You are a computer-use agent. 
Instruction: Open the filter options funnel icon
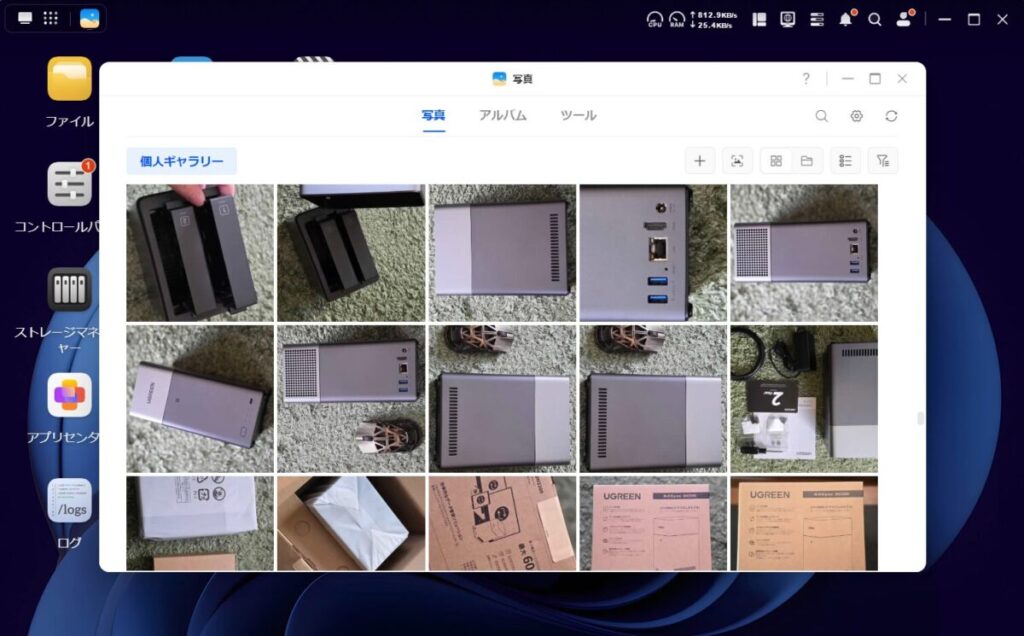(882, 161)
